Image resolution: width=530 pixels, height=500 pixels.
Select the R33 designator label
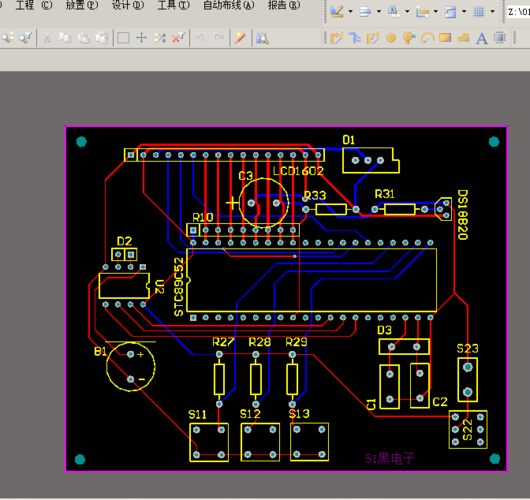tap(315, 195)
